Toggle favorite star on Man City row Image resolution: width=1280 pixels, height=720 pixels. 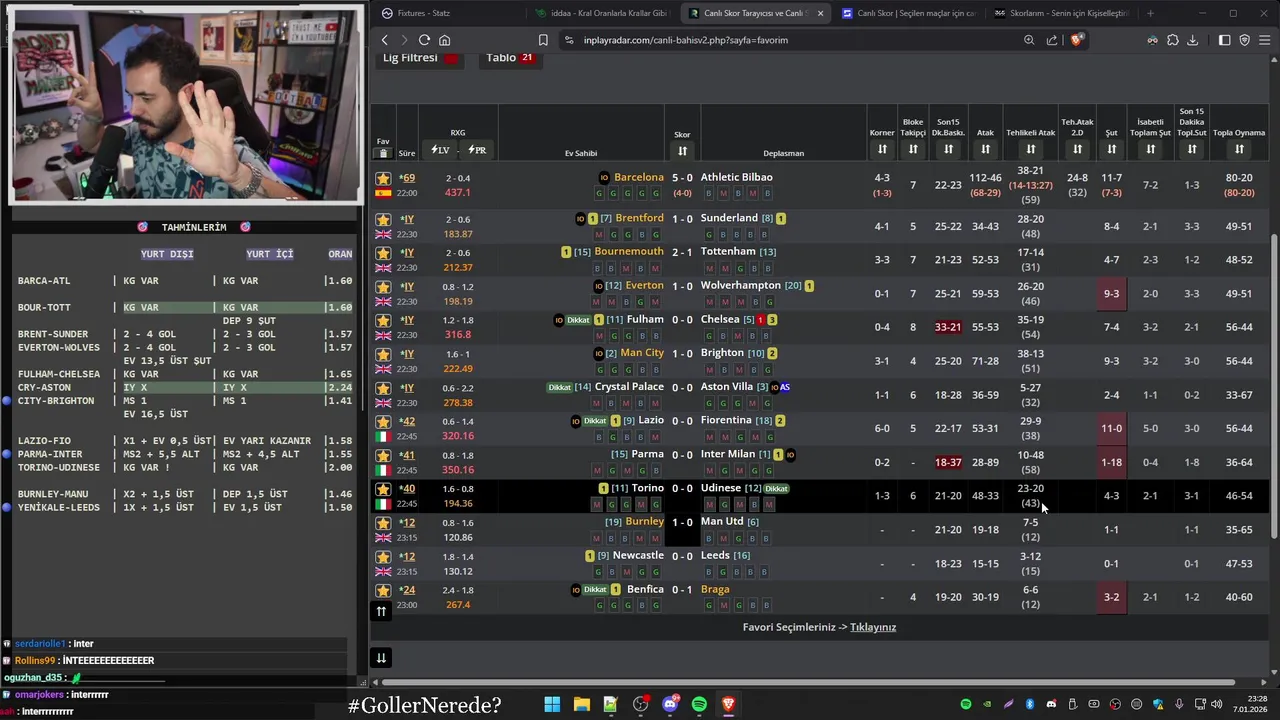[383, 354]
